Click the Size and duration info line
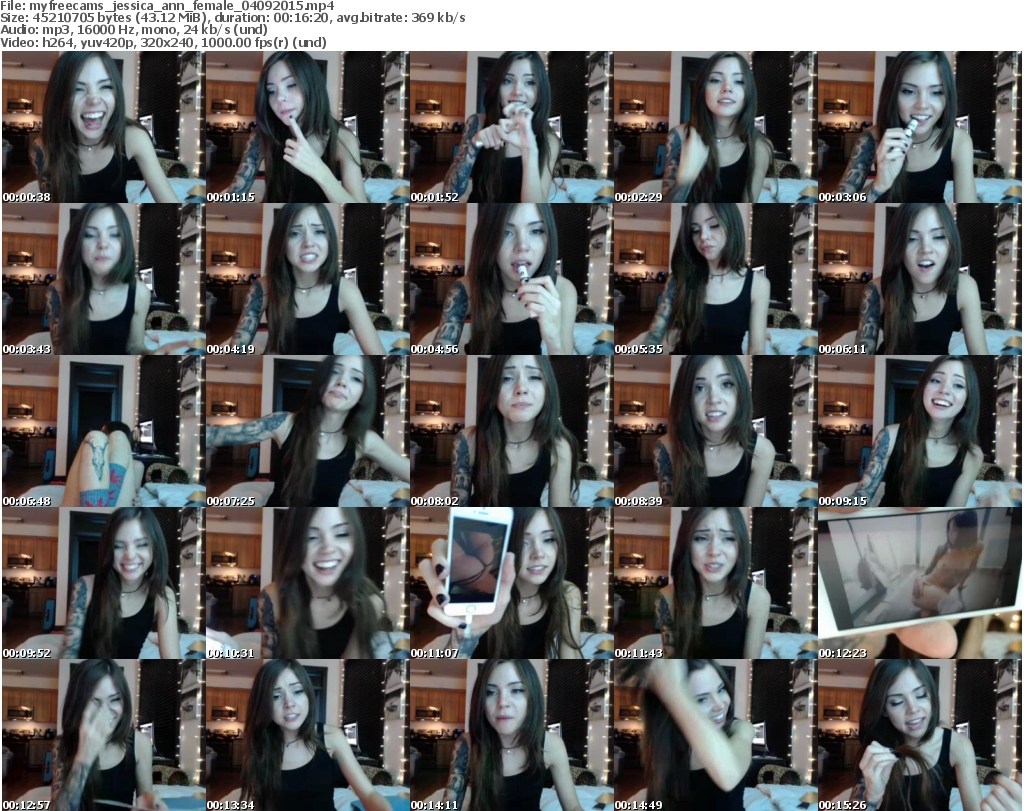The width and height of the screenshot is (1024, 811). click(x=232, y=18)
